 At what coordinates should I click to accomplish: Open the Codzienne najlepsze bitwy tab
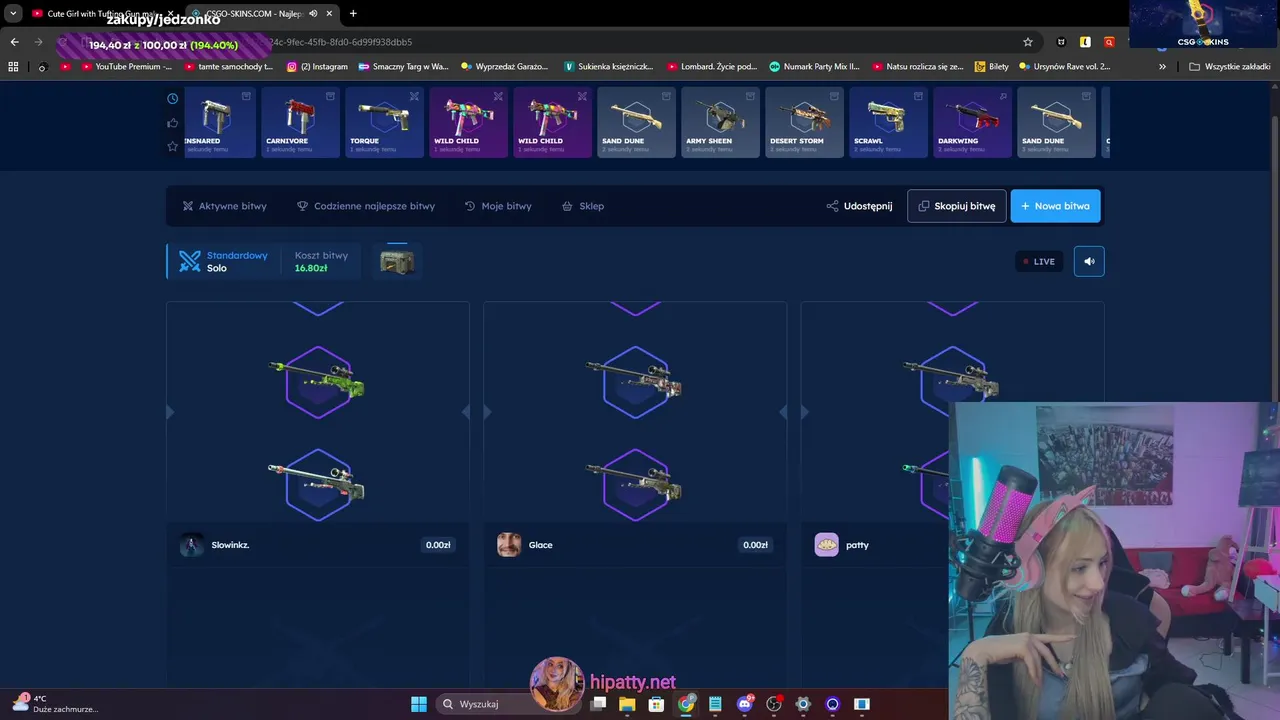coord(366,206)
